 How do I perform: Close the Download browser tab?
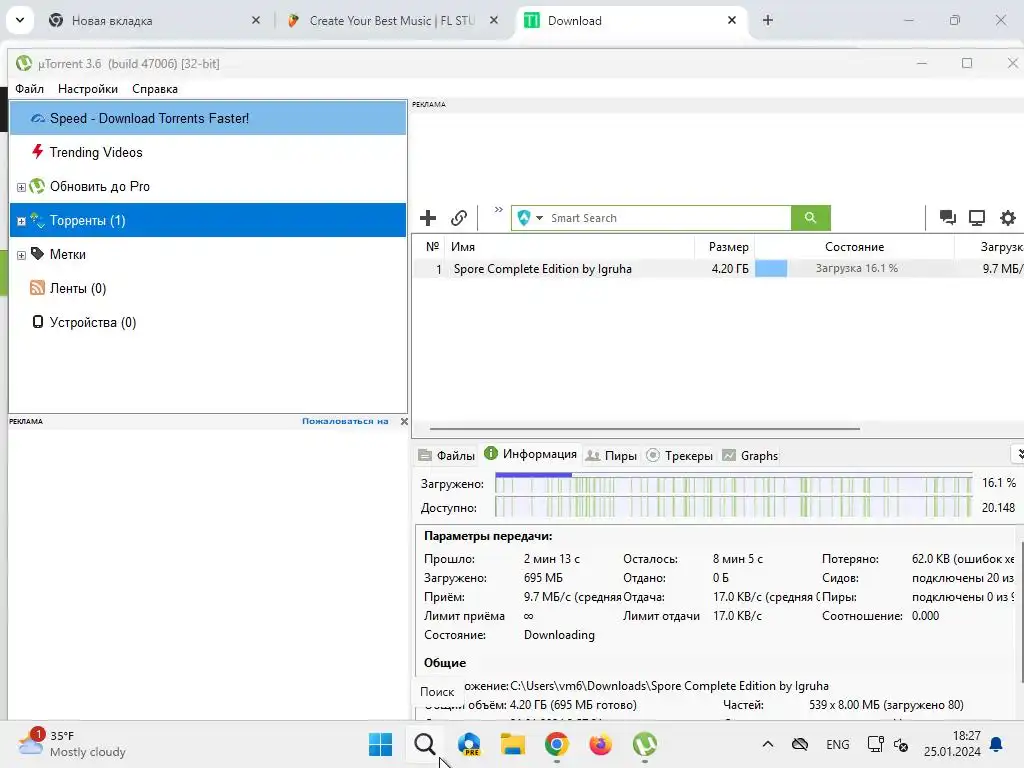click(x=731, y=20)
